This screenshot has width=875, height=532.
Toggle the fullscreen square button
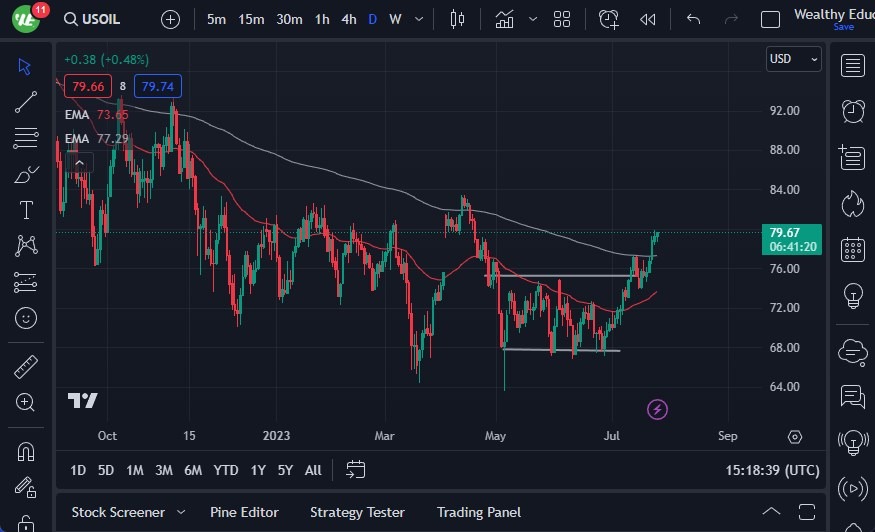tap(770, 19)
